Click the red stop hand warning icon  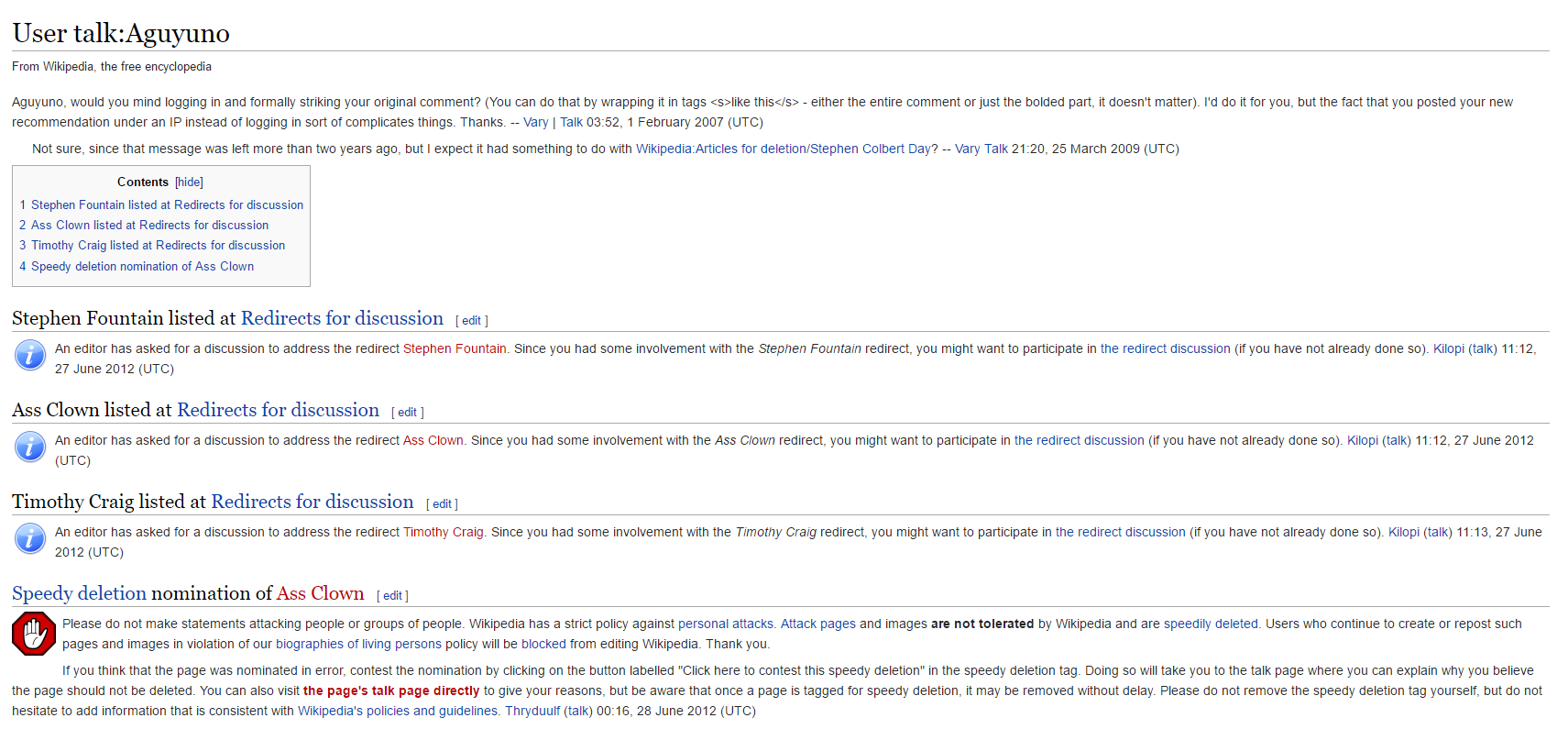pos(34,634)
